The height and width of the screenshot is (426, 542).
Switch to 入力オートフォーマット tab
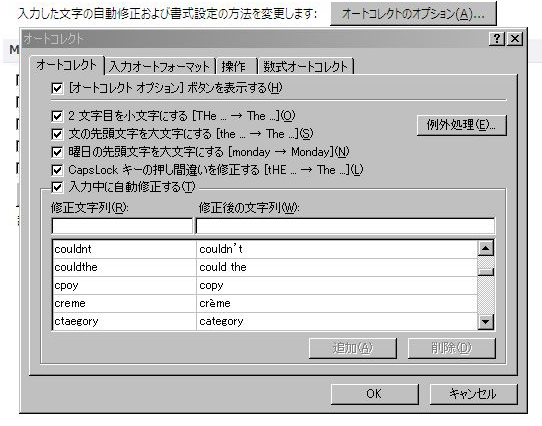tap(159, 66)
